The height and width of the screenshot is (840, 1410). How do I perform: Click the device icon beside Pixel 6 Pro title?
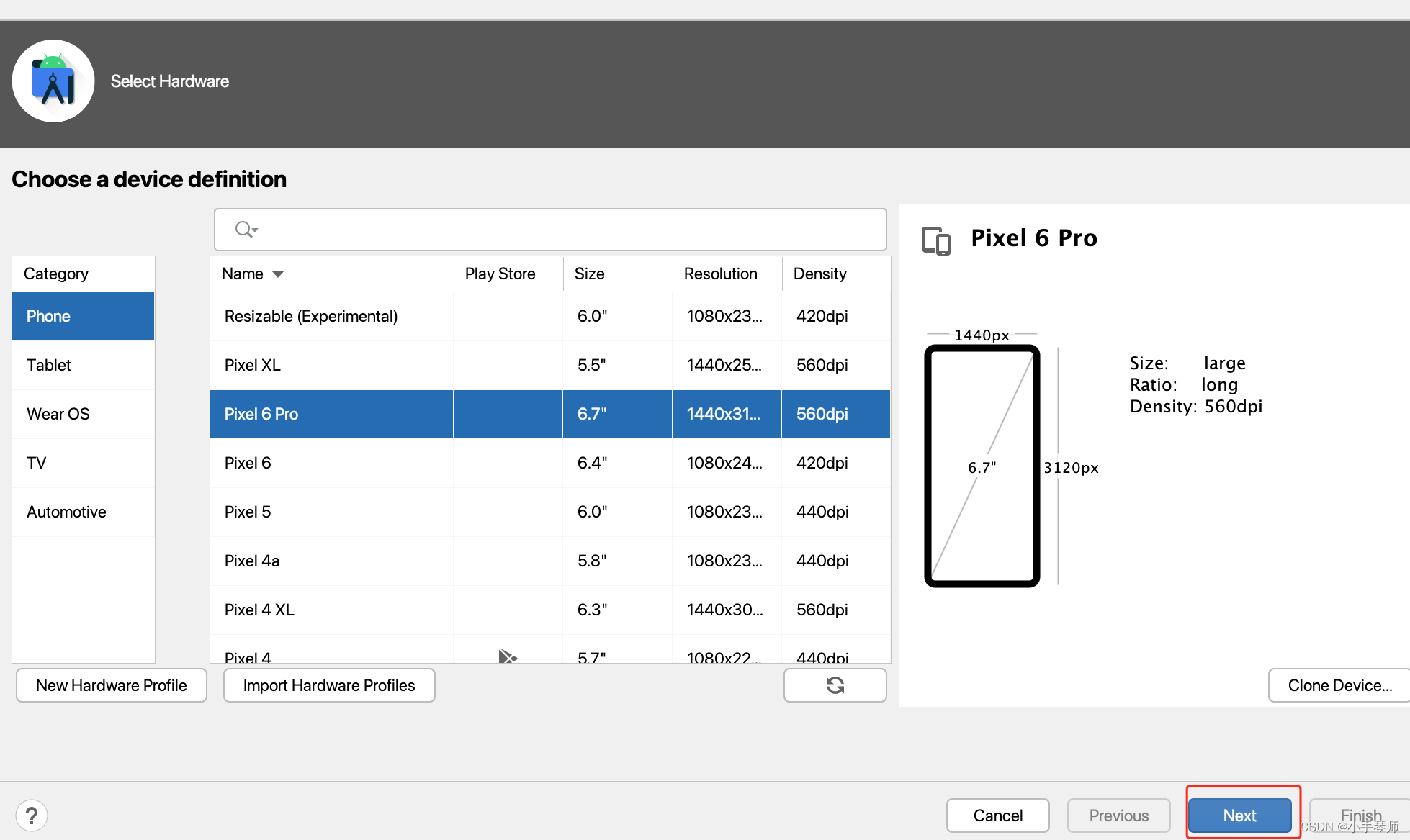click(x=936, y=240)
